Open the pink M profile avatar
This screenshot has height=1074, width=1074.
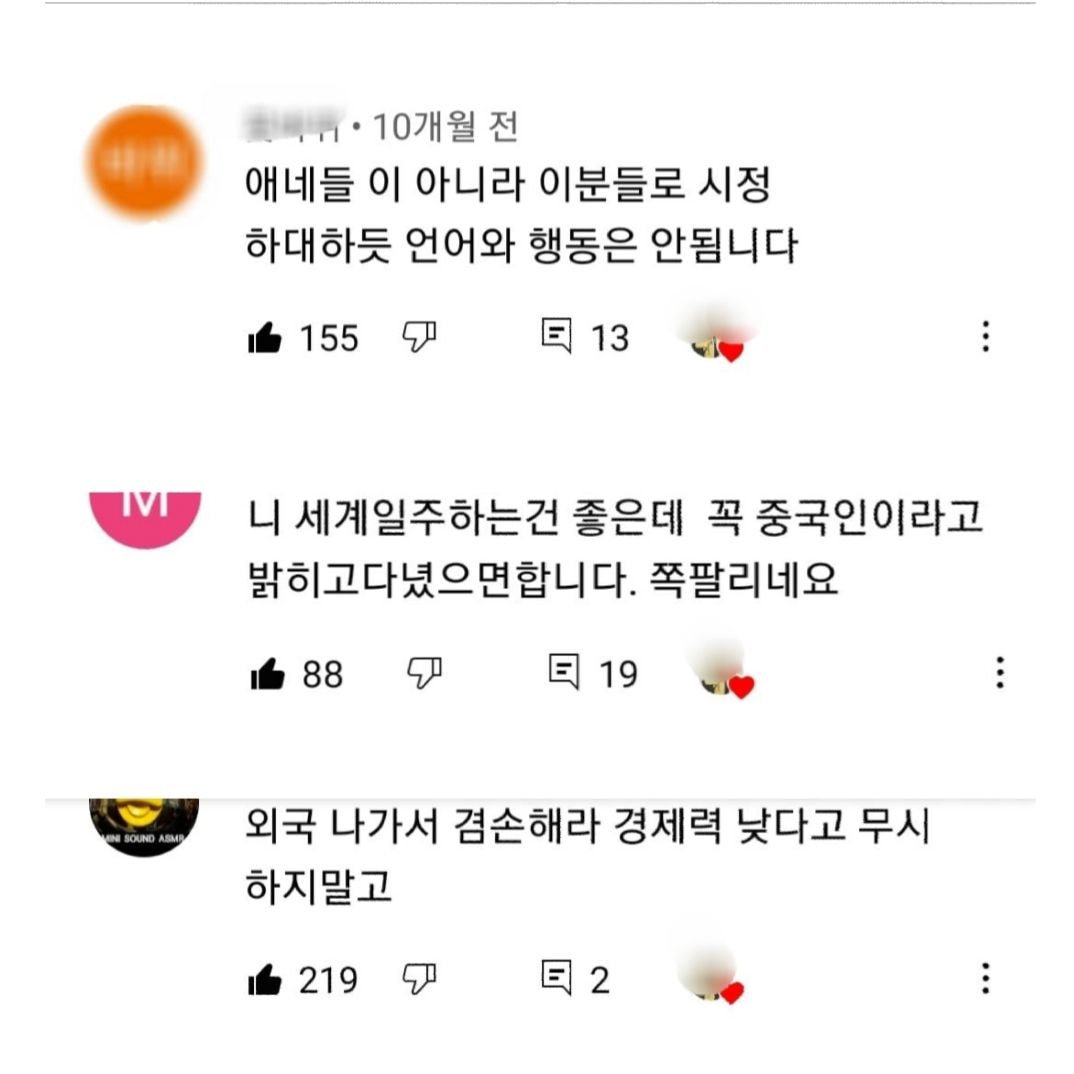click(145, 520)
